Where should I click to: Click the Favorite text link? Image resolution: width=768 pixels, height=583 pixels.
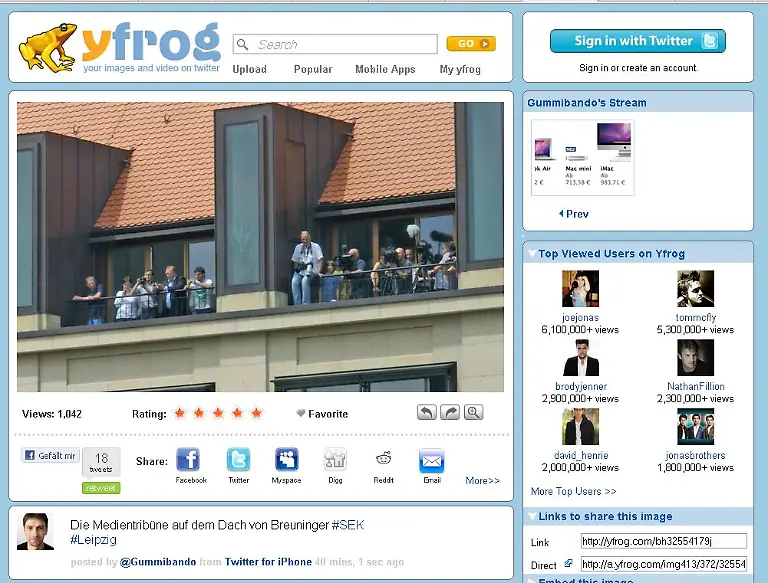(x=328, y=414)
